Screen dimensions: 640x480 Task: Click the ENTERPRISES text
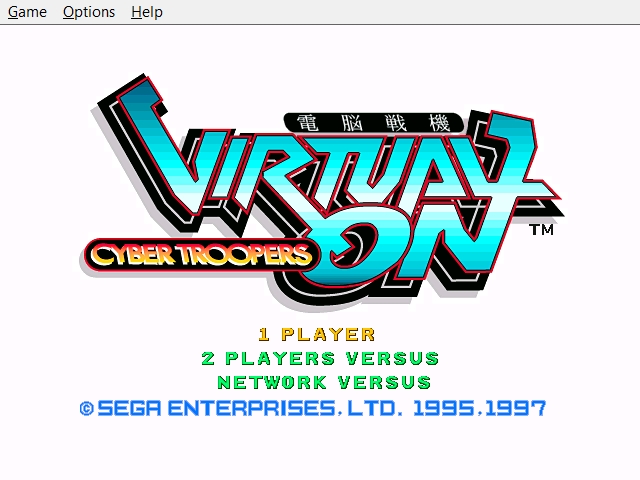(x=252, y=409)
